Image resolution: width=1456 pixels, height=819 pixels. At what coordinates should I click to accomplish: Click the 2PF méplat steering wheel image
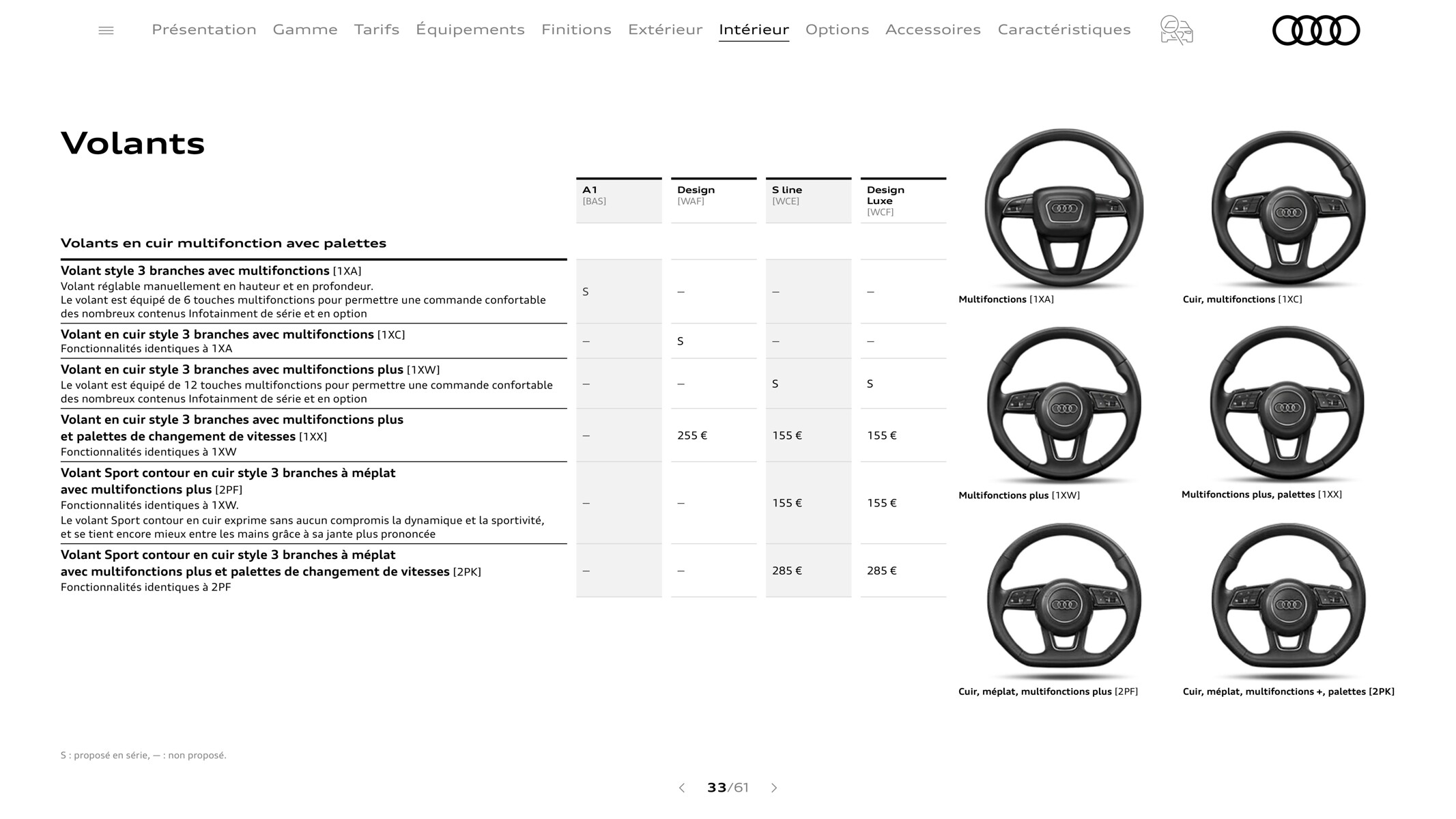1064,602
